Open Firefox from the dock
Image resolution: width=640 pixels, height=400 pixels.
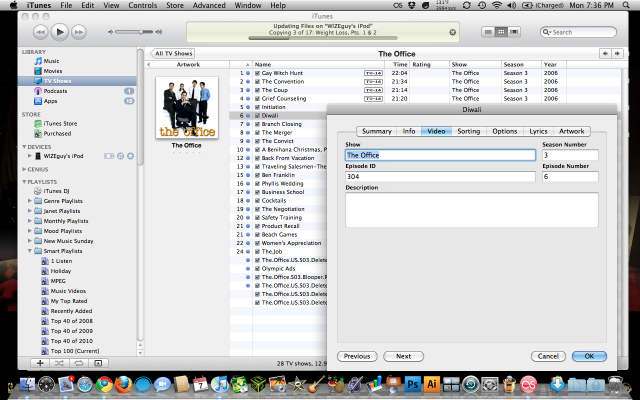click(x=123, y=384)
